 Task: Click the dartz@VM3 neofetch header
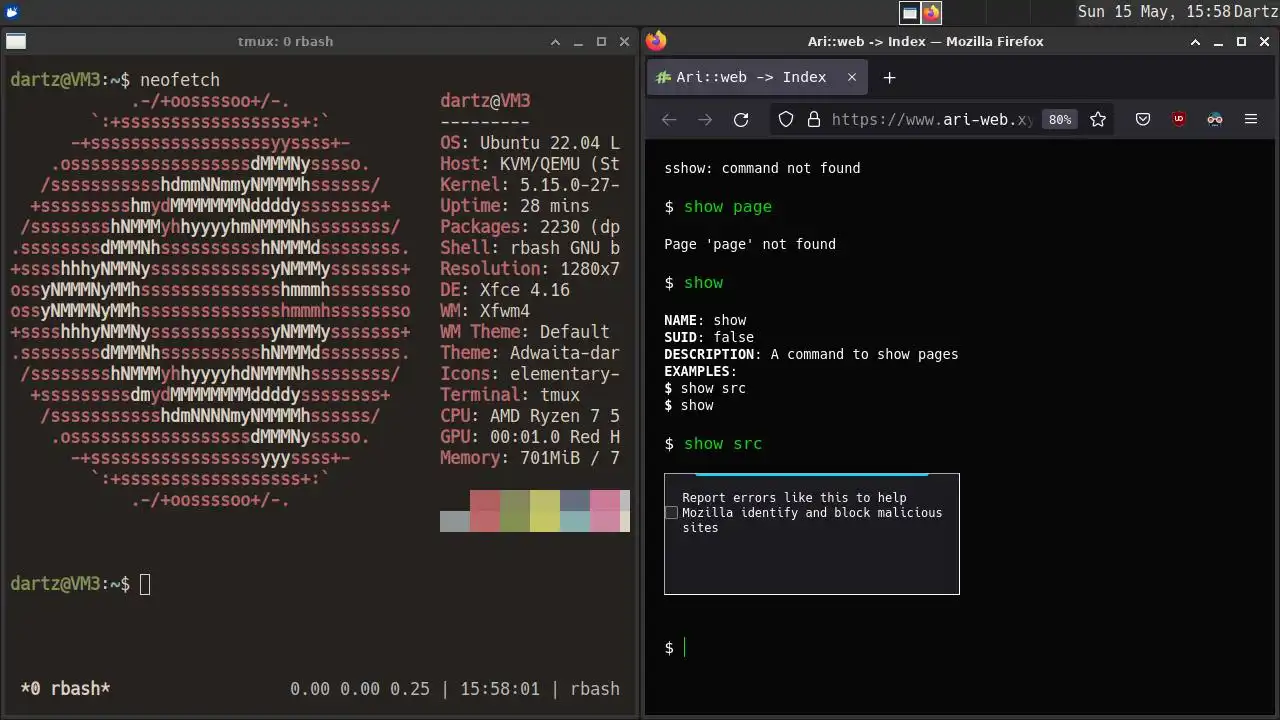pos(485,101)
